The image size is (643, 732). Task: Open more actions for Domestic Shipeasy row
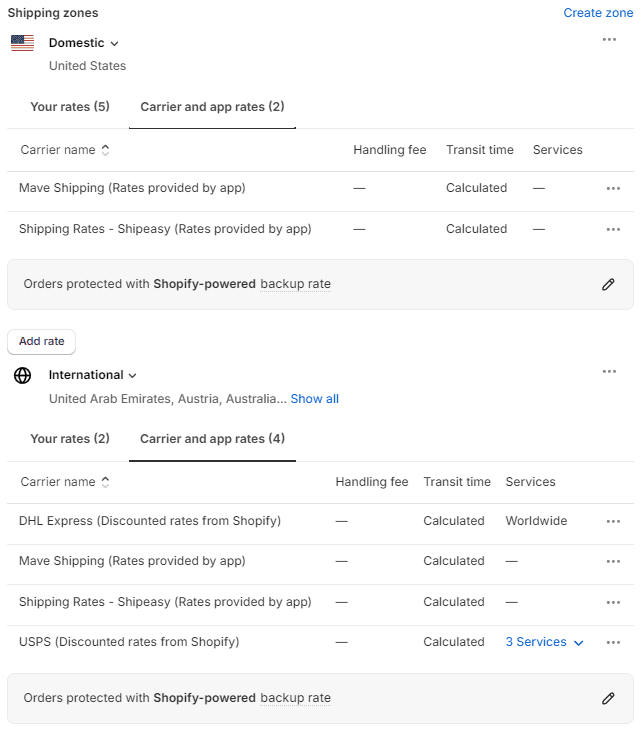[x=613, y=230]
